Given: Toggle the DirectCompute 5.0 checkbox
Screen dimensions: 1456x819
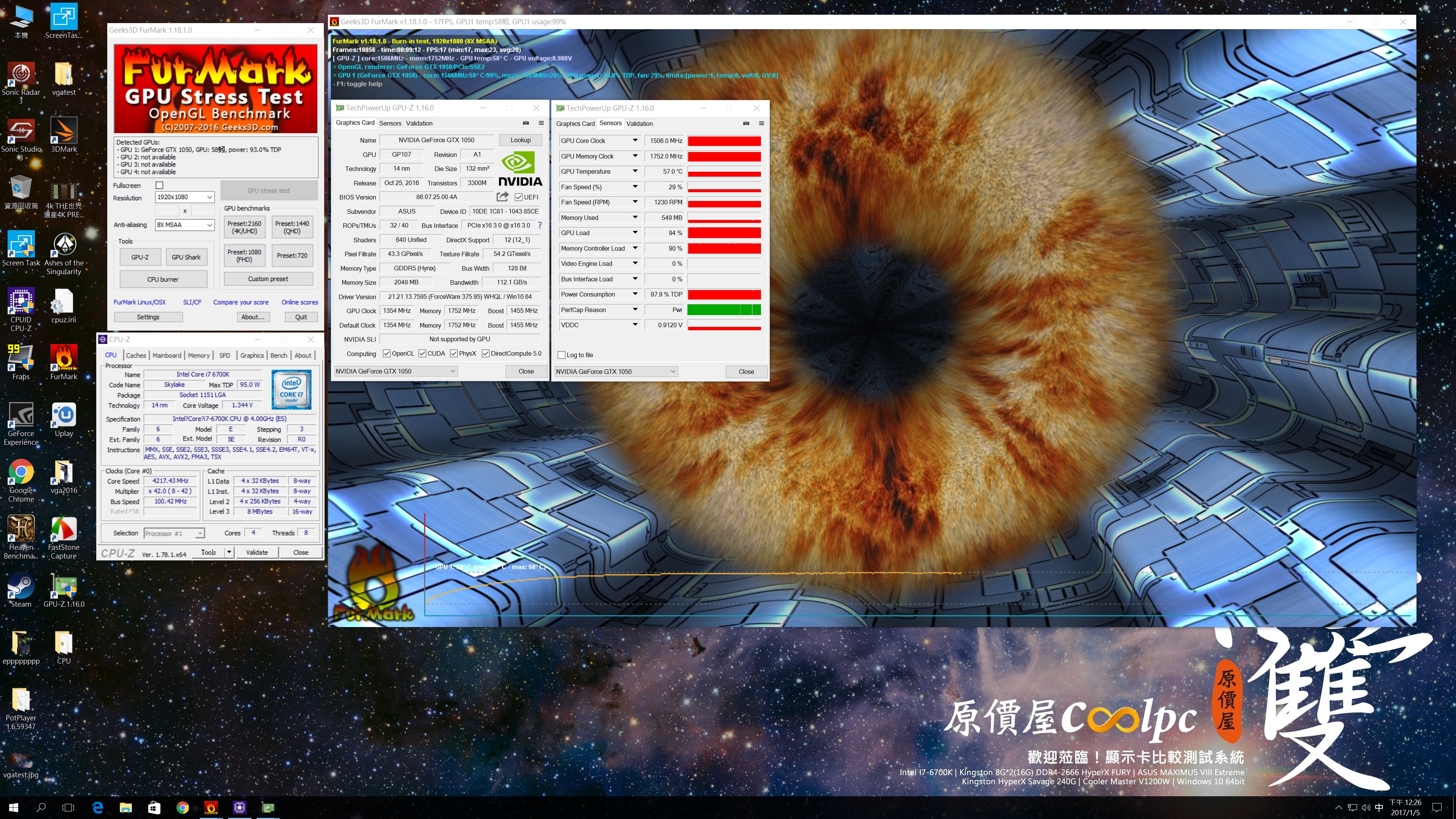Looking at the screenshot, I should tap(485, 353).
